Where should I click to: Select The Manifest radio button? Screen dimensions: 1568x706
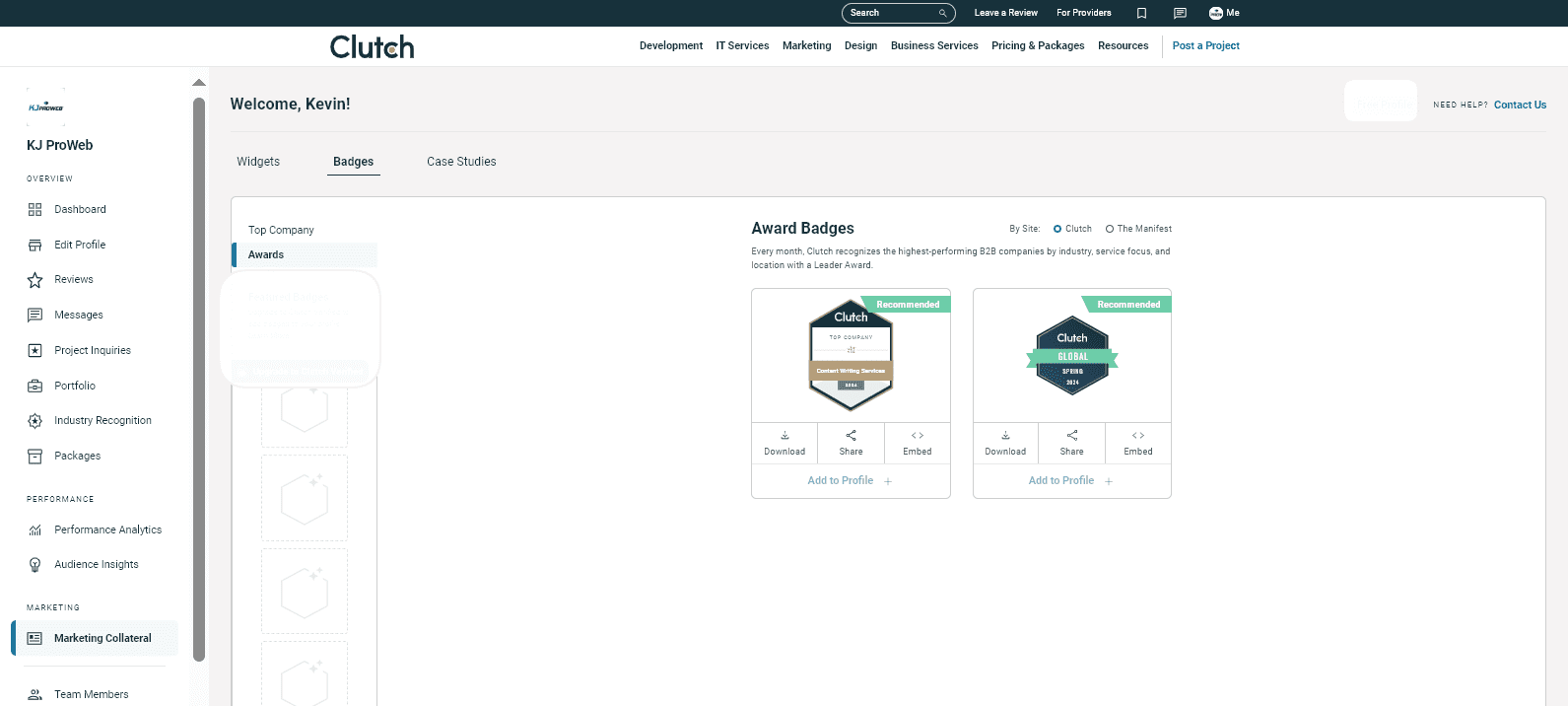[1110, 229]
